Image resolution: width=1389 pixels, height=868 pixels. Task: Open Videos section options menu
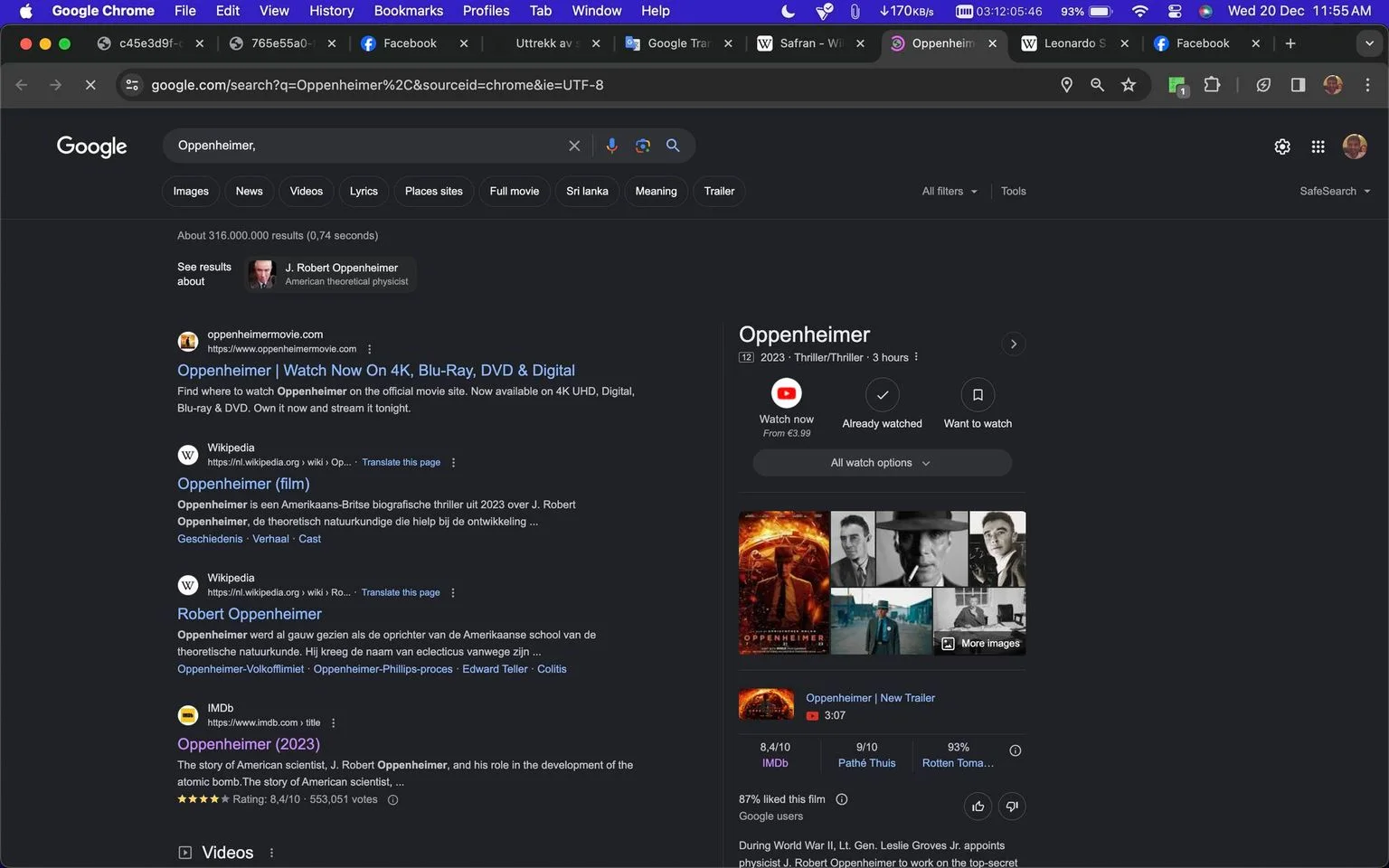pyautogui.click(x=271, y=853)
